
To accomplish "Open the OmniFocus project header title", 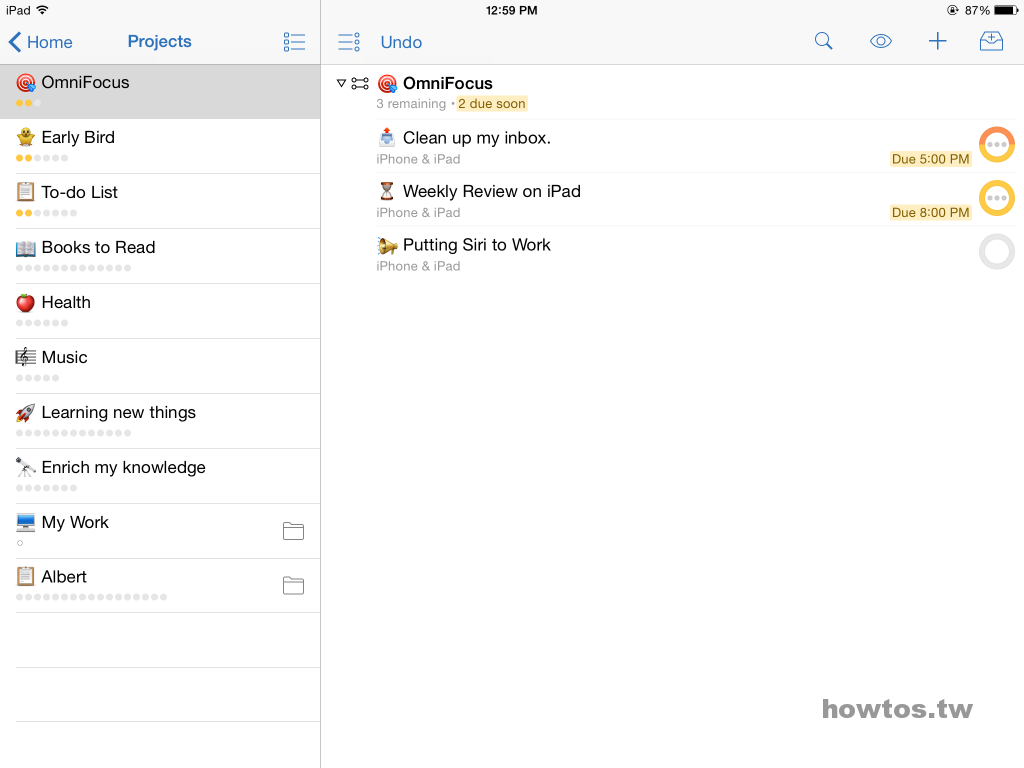I will [447, 83].
